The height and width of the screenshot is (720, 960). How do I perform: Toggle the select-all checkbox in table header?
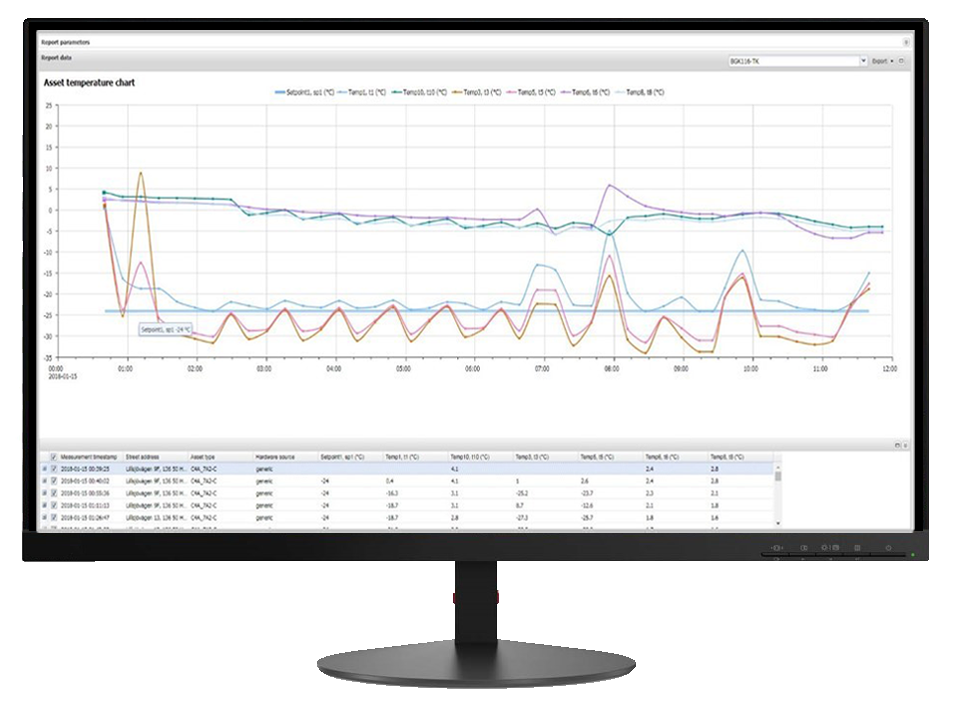tap(54, 457)
